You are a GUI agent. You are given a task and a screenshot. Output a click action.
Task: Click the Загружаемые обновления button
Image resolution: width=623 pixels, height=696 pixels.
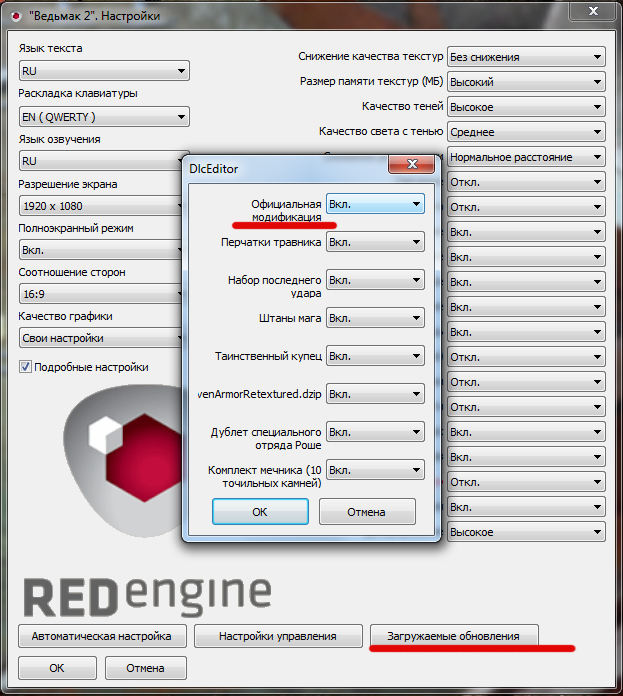point(454,636)
